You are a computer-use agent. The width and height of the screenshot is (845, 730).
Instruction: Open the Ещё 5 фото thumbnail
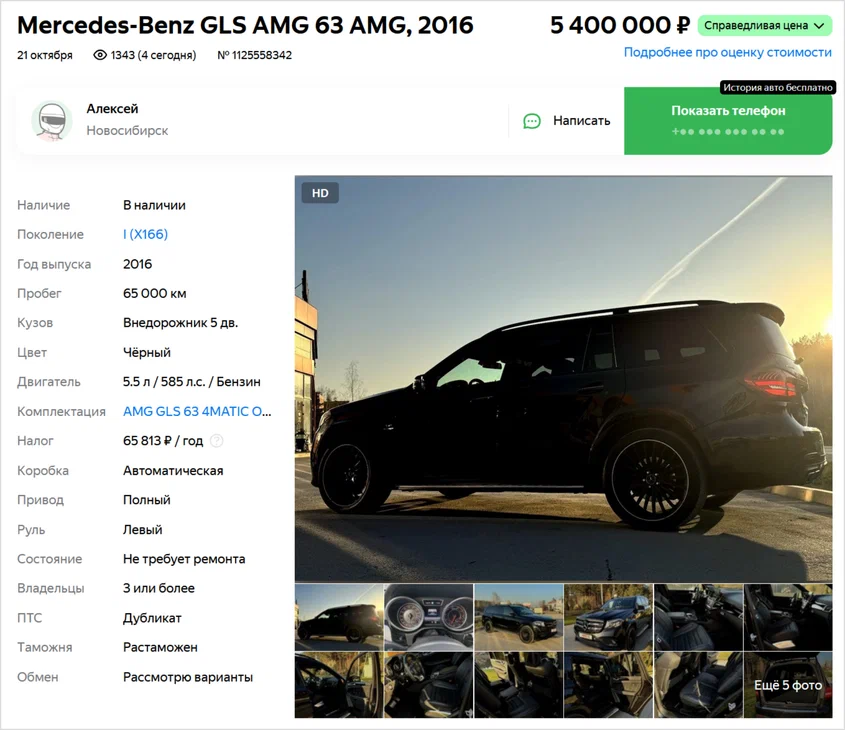788,685
